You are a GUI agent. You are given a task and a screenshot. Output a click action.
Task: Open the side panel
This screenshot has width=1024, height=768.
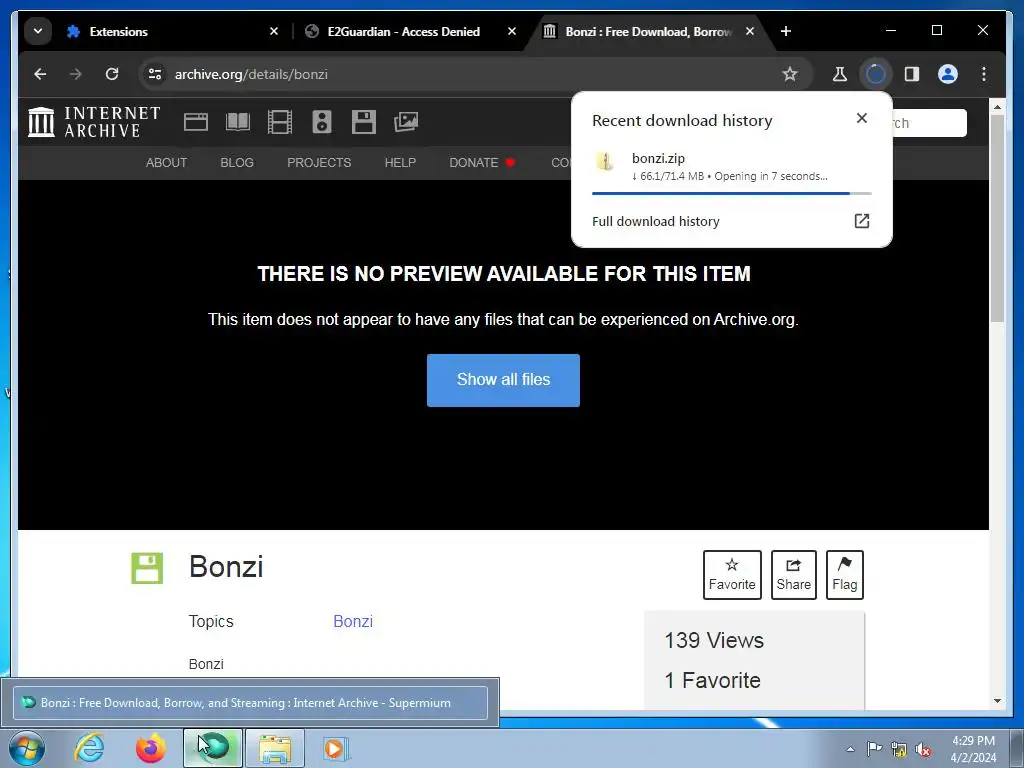pos(912,74)
